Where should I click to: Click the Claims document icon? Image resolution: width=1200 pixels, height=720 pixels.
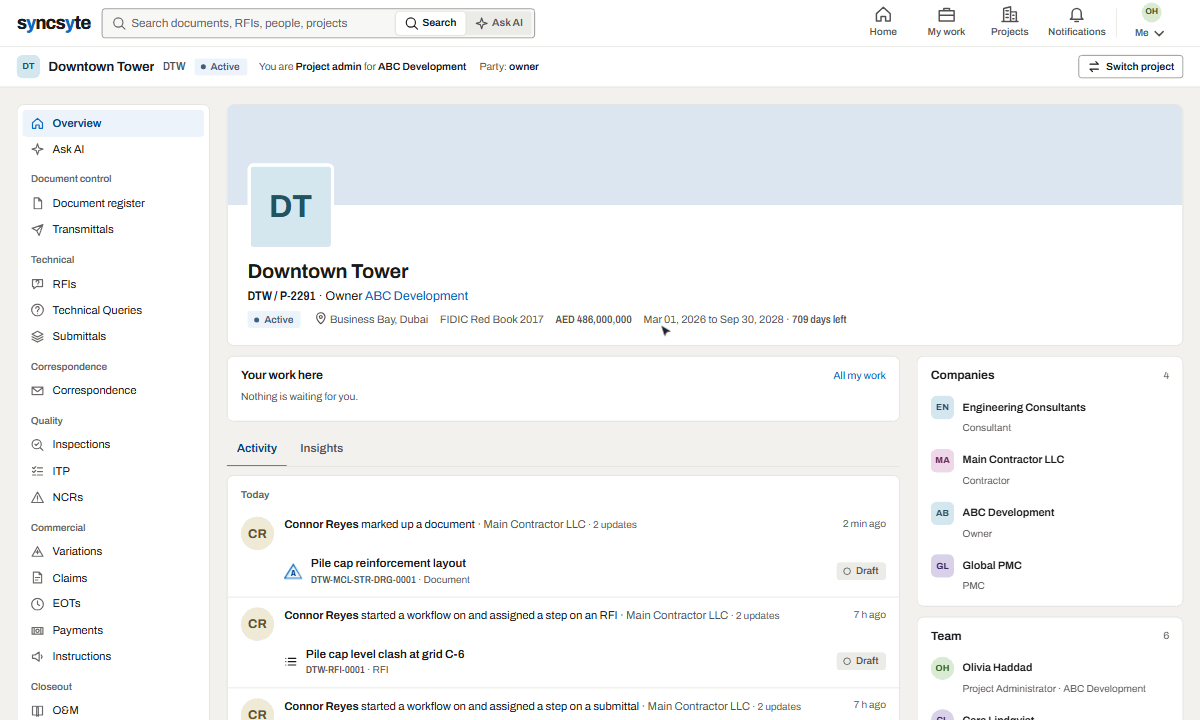click(38, 578)
